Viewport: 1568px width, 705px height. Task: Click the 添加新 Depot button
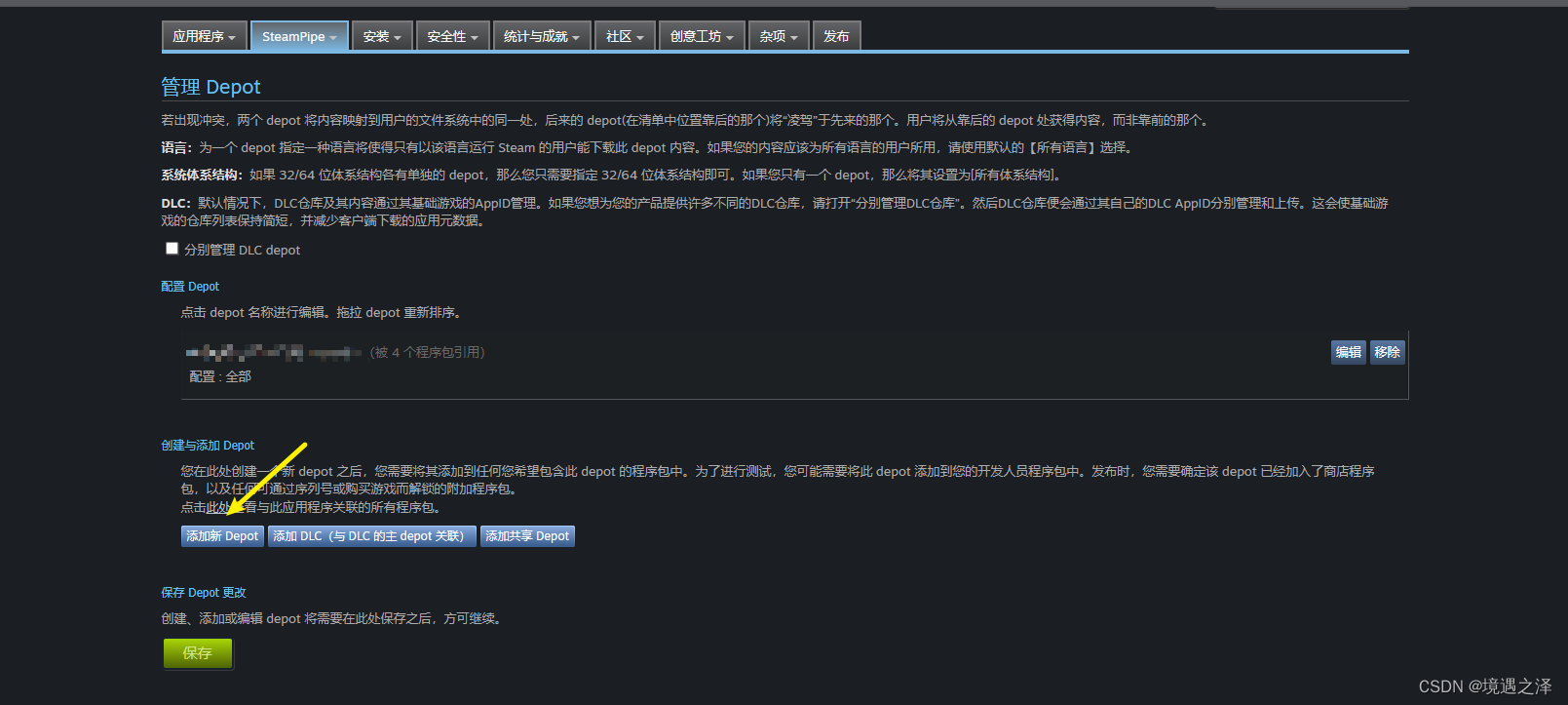(x=222, y=536)
